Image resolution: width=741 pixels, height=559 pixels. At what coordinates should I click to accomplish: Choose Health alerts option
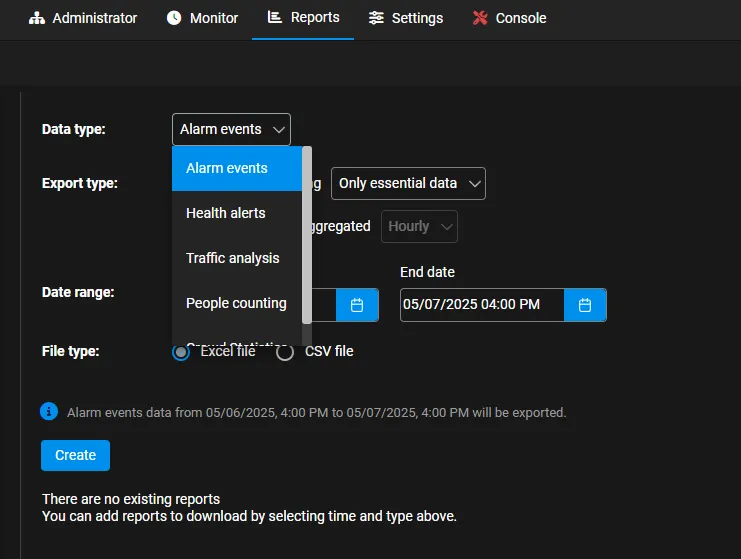[x=237, y=213]
